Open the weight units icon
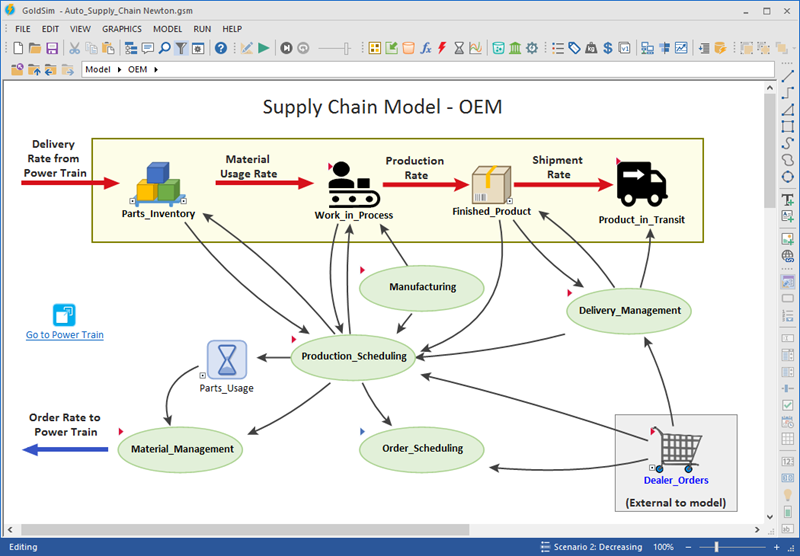This screenshot has width=800, height=556. pos(591,48)
